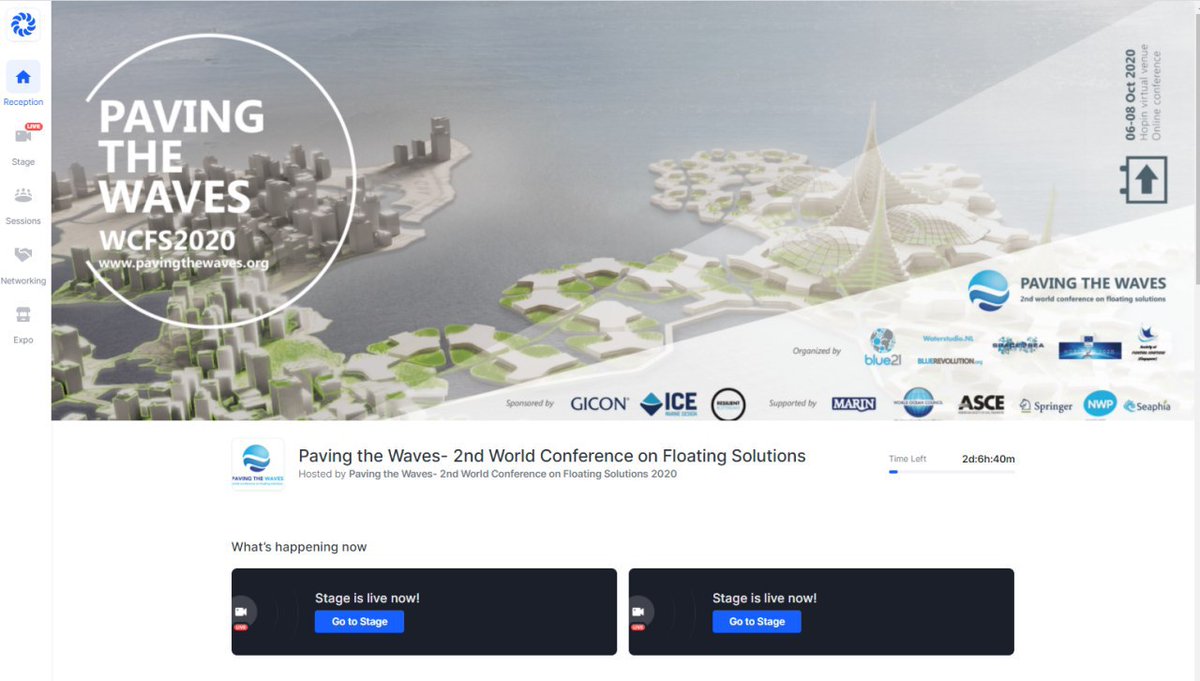Click the World Ocean Council logo
This screenshot has height=681, width=1200.
tap(918, 402)
